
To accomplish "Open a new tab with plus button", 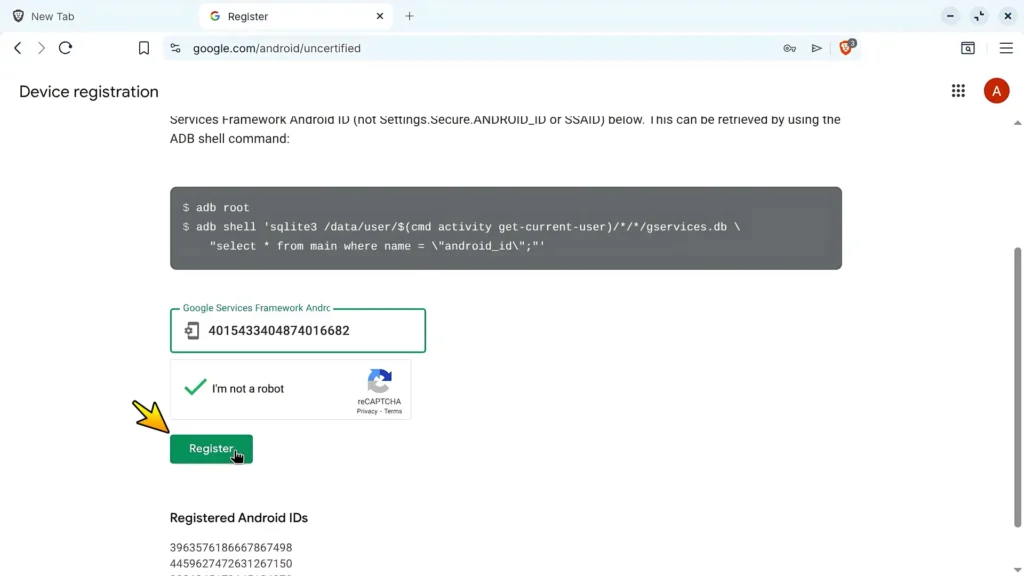I will (x=409, y=16).
